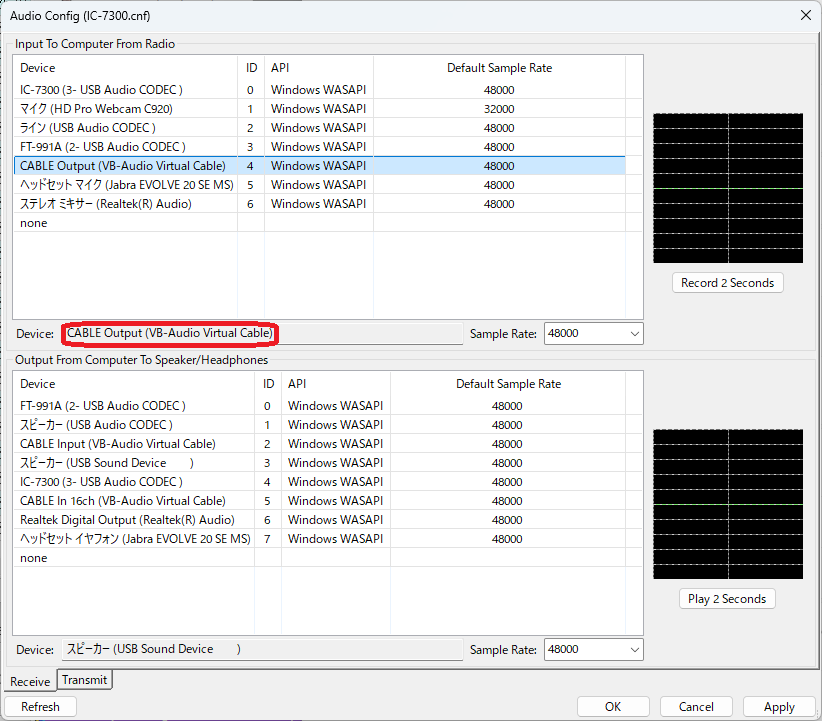Select FT-991A (2- USB Audio CODEC) output row
Viewport: 822px width, 721px height.
pyautogui.click(x=320, y=406)
